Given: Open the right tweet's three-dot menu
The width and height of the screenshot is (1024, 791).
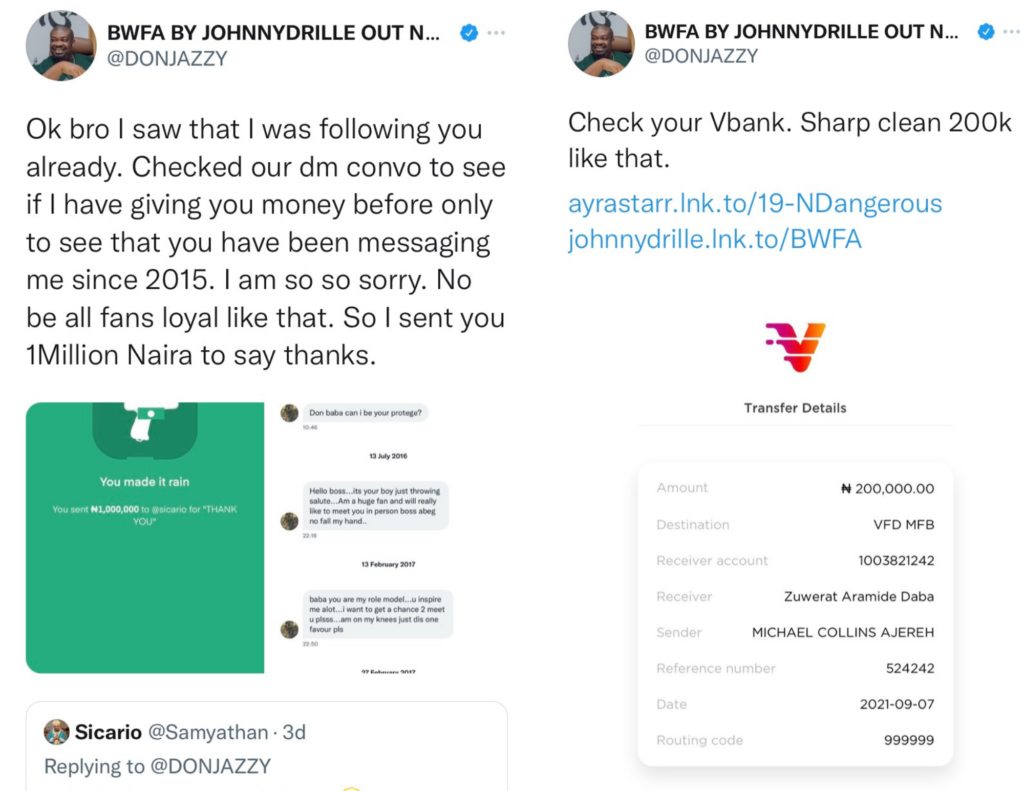Looking at the screenshot, I should tap(1011, 33).
